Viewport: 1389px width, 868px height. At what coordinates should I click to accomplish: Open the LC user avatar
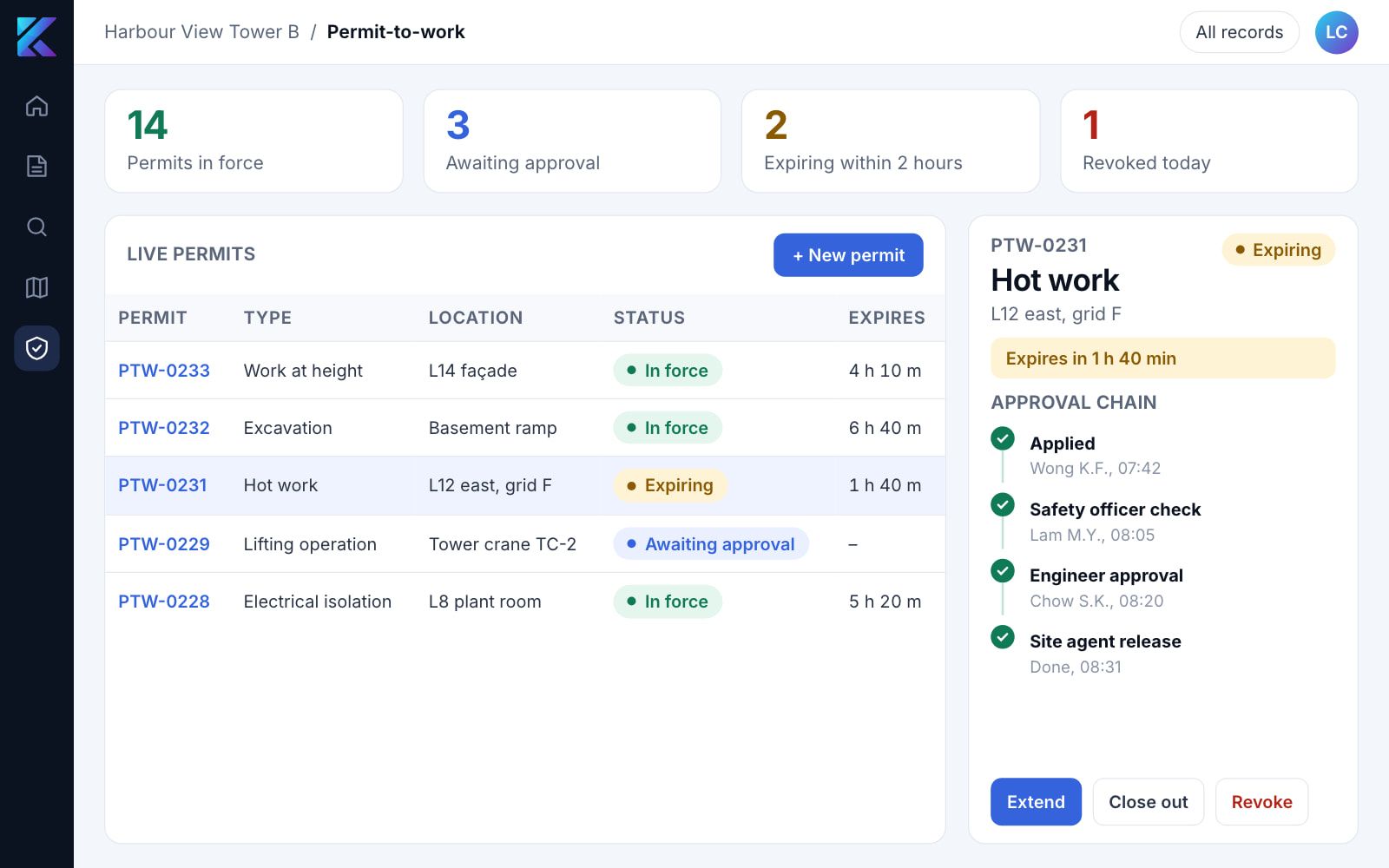coord(1336,32)
